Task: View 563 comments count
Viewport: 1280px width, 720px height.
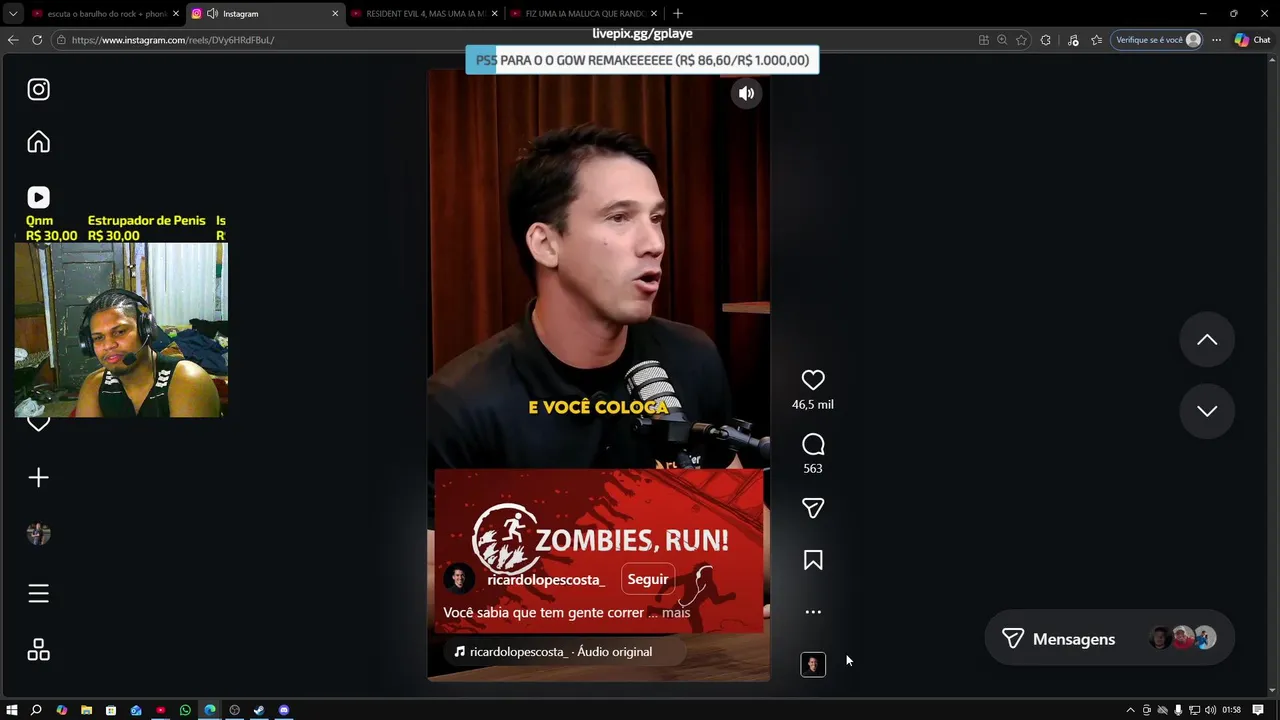Action: [x=813, y=469]
